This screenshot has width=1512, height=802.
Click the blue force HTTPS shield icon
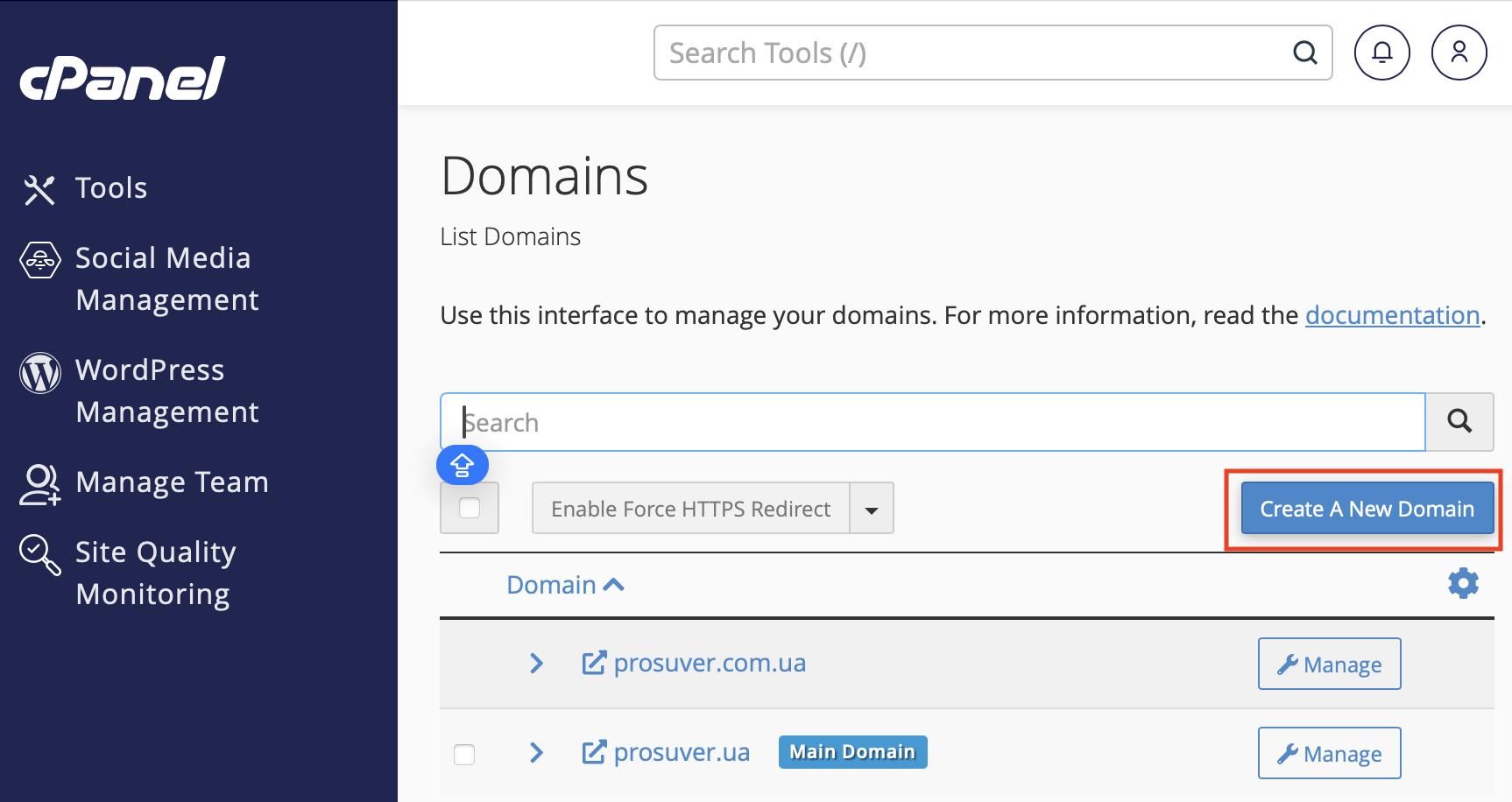coord(463,465)
